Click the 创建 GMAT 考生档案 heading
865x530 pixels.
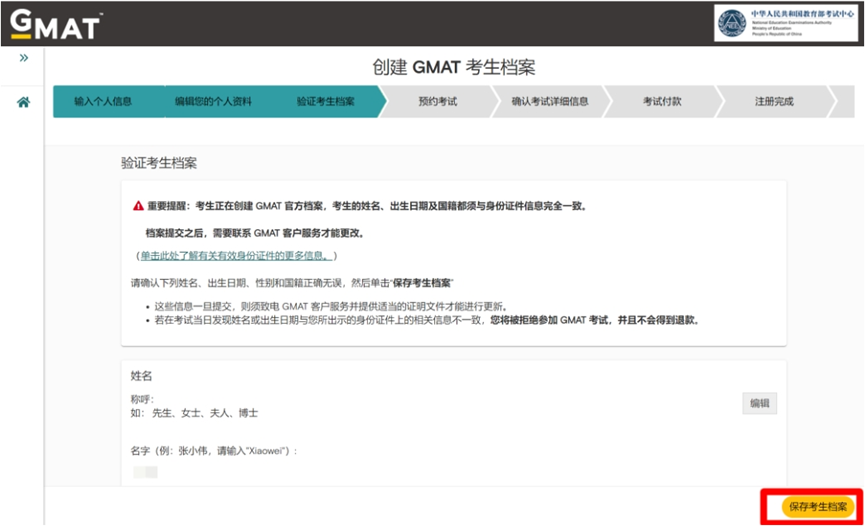(453, 67)
